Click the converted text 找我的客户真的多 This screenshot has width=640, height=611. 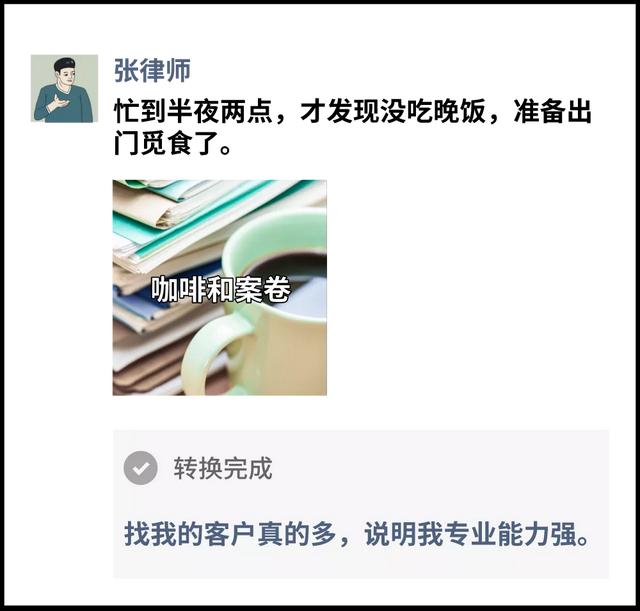tap(230, 534)
